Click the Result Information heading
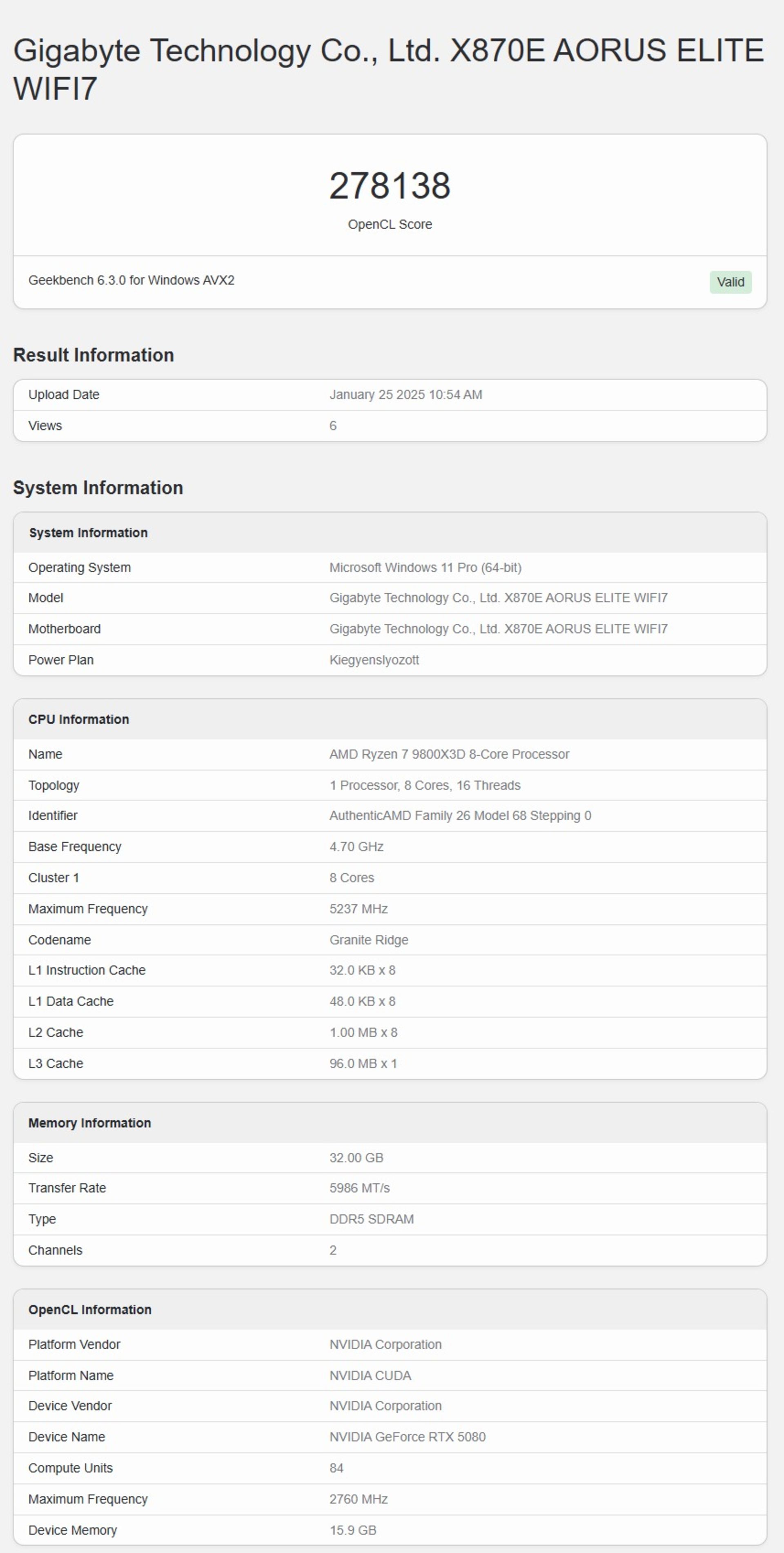 click(x=94, y=355)
